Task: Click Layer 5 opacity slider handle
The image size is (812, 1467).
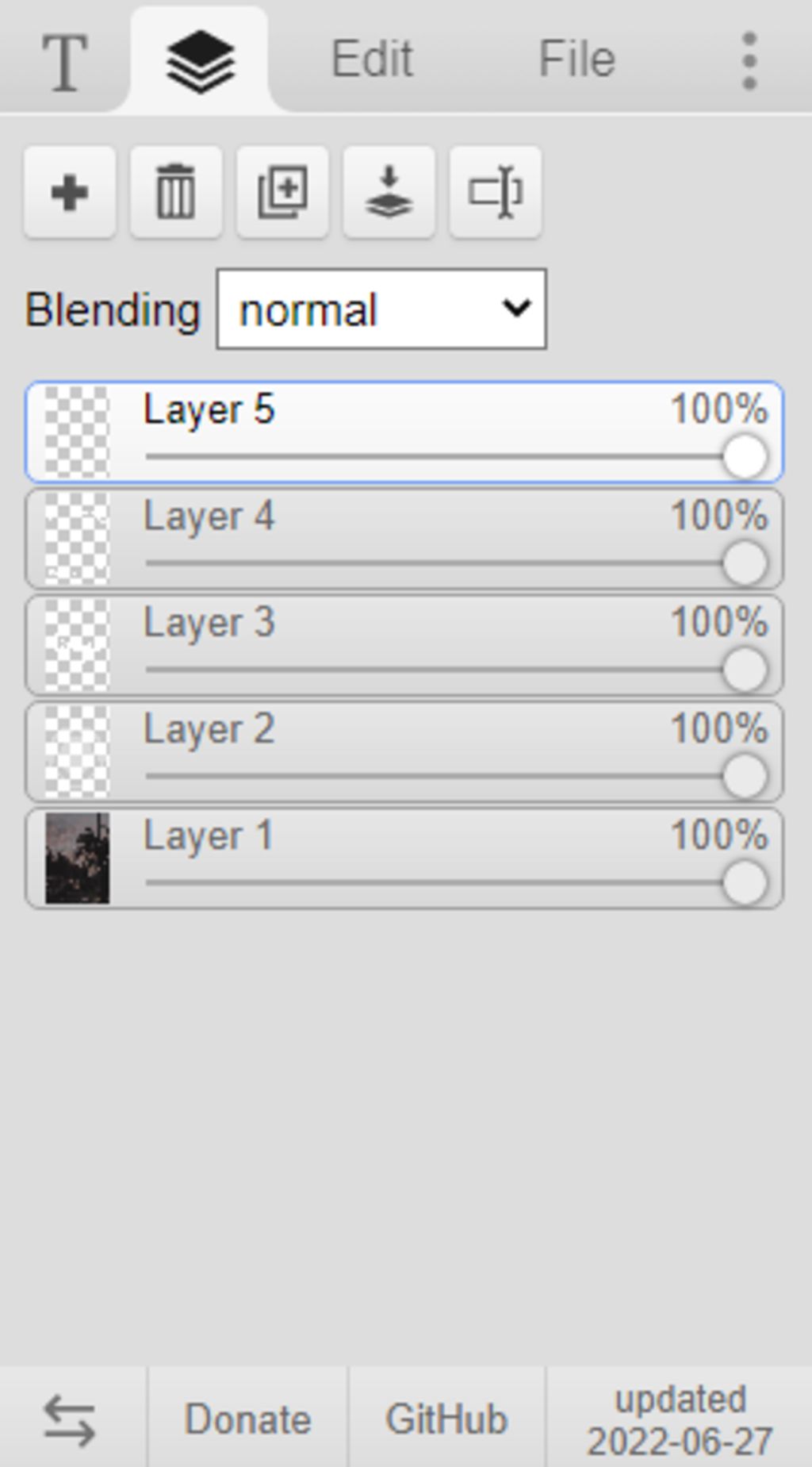Action: pyautogui.click(x=745, y=457)
